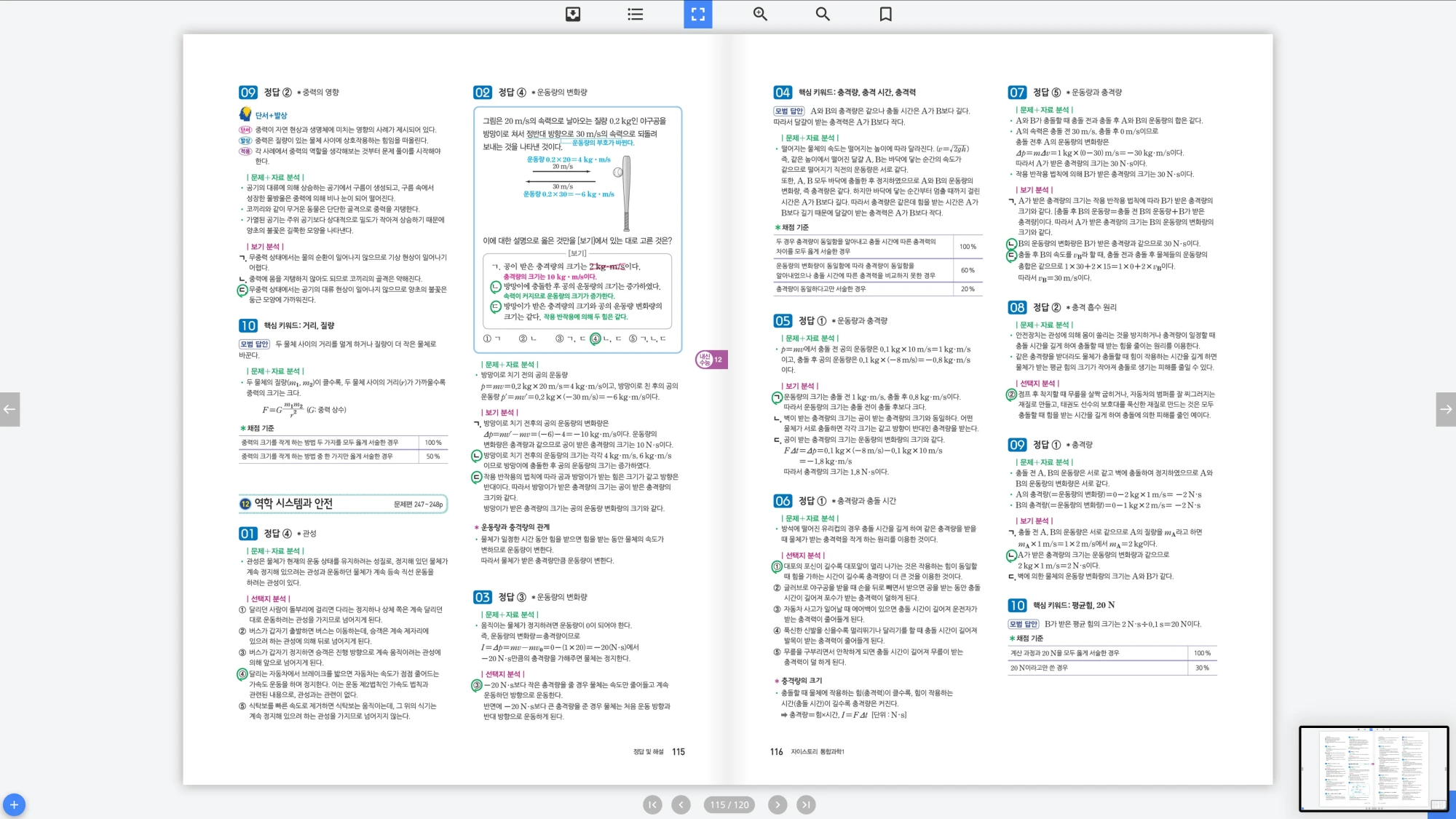Click the purple 12 chapter side tab
Viewport: 1456px width, 819px height.
coord(712,360)
